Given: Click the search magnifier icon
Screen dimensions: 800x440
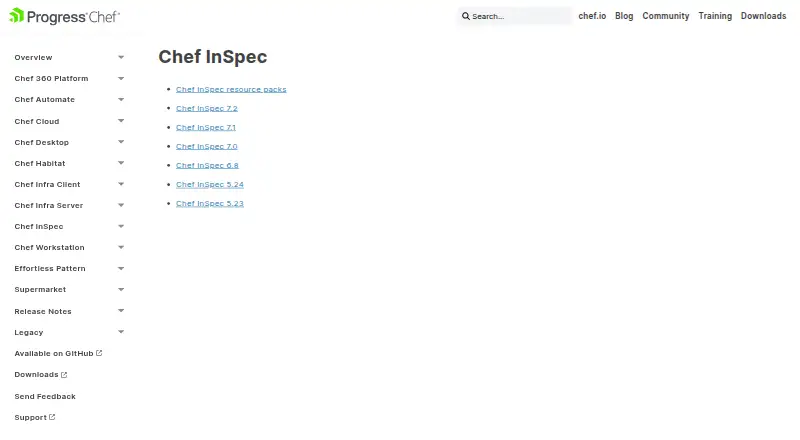Looking at the screenshot, I should [x=466, y=16].
